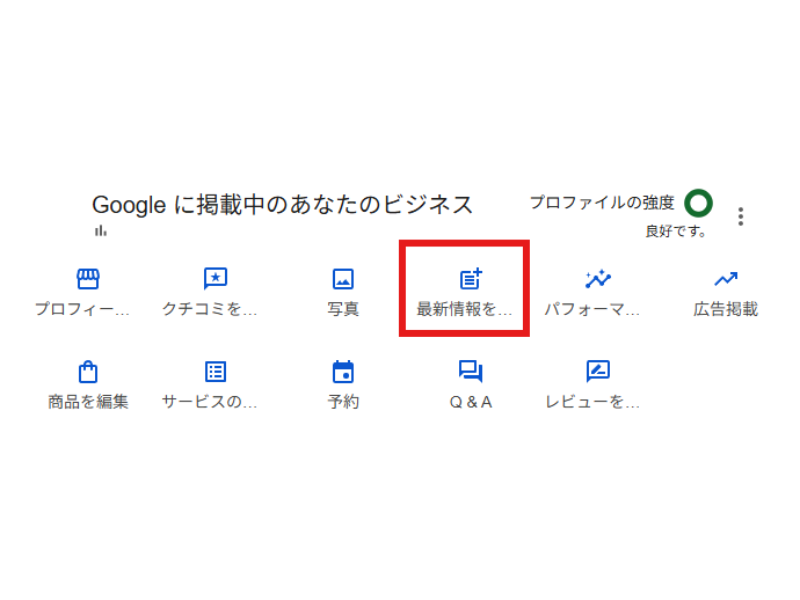Screen dimensions: 800x600
Task: Click the 広告掲載 label
Action: [x=726, y=309]
